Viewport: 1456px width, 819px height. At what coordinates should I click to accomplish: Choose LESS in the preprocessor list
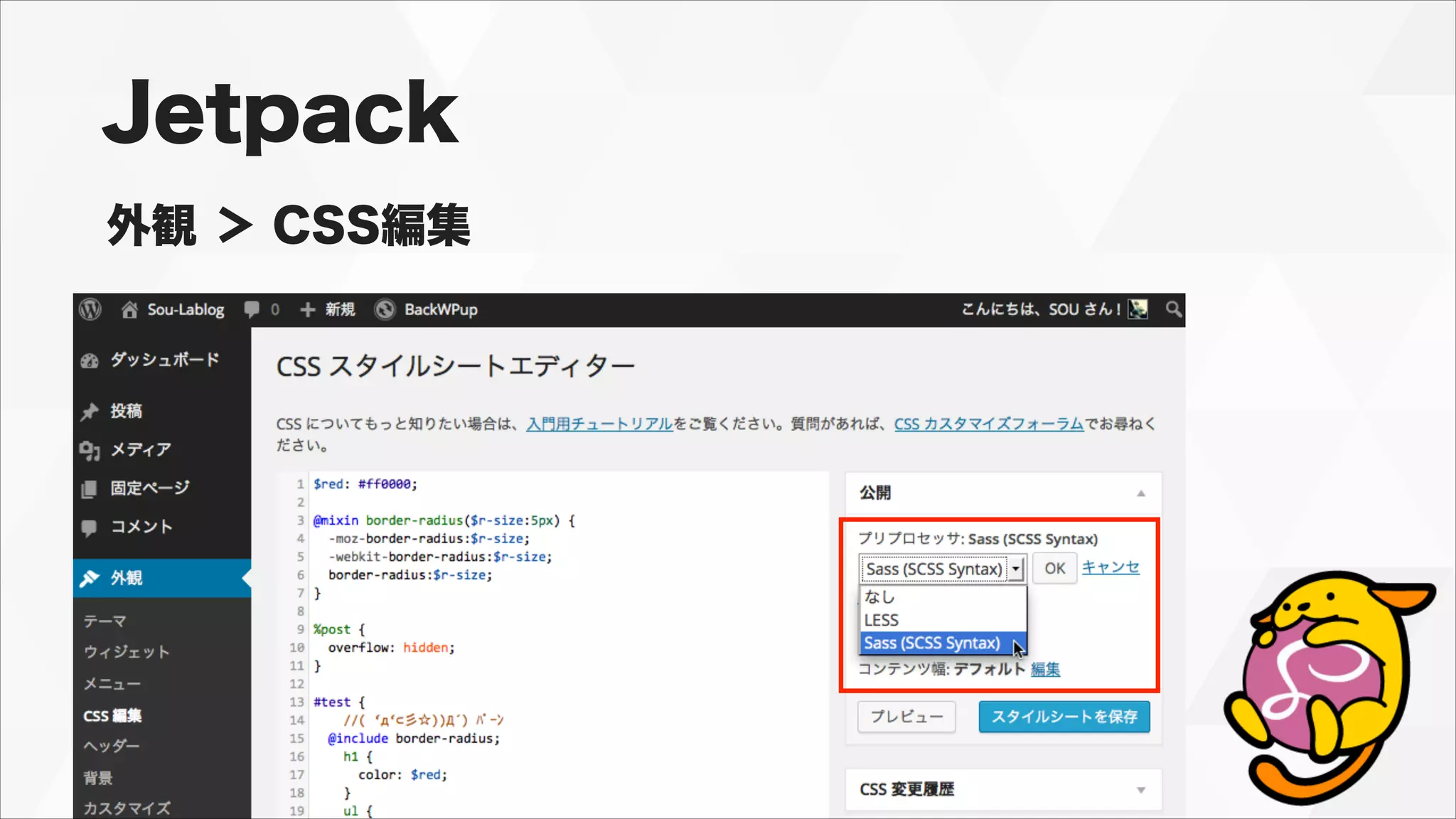pyautogui.click(x=943, y=620)
